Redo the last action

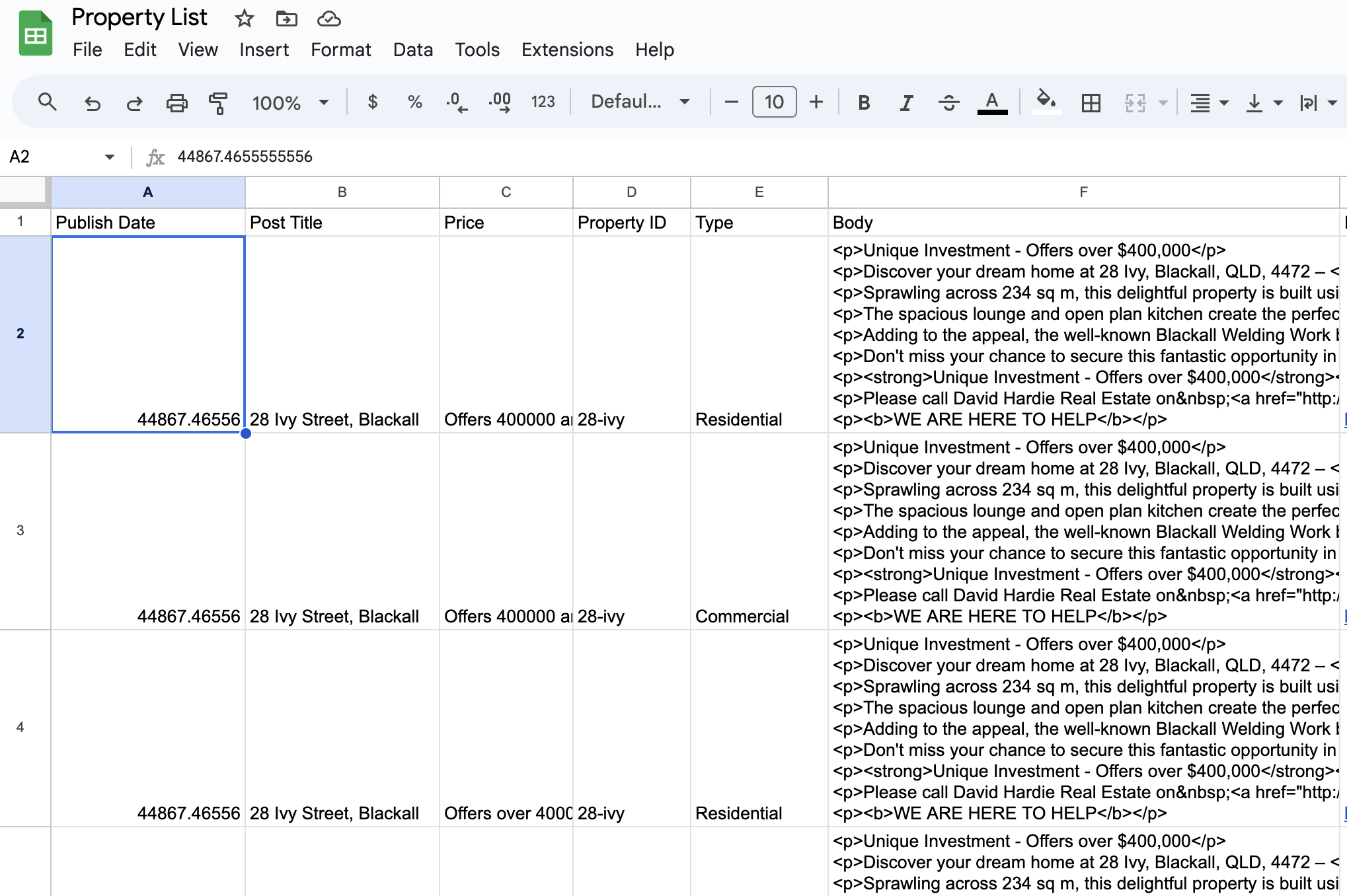click(x=134, y=102)
